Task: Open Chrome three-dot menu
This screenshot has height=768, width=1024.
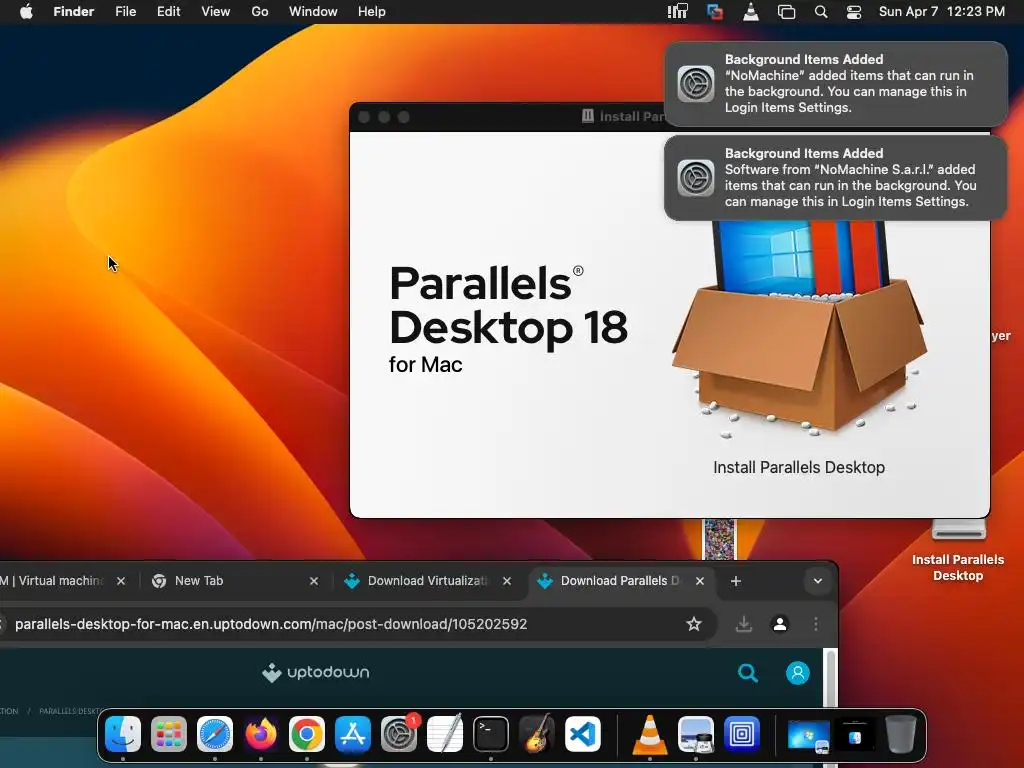Action: pos(816,624)
